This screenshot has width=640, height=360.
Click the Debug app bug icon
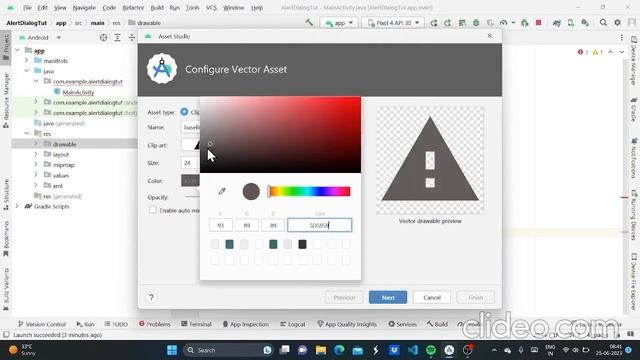point(476,23)
